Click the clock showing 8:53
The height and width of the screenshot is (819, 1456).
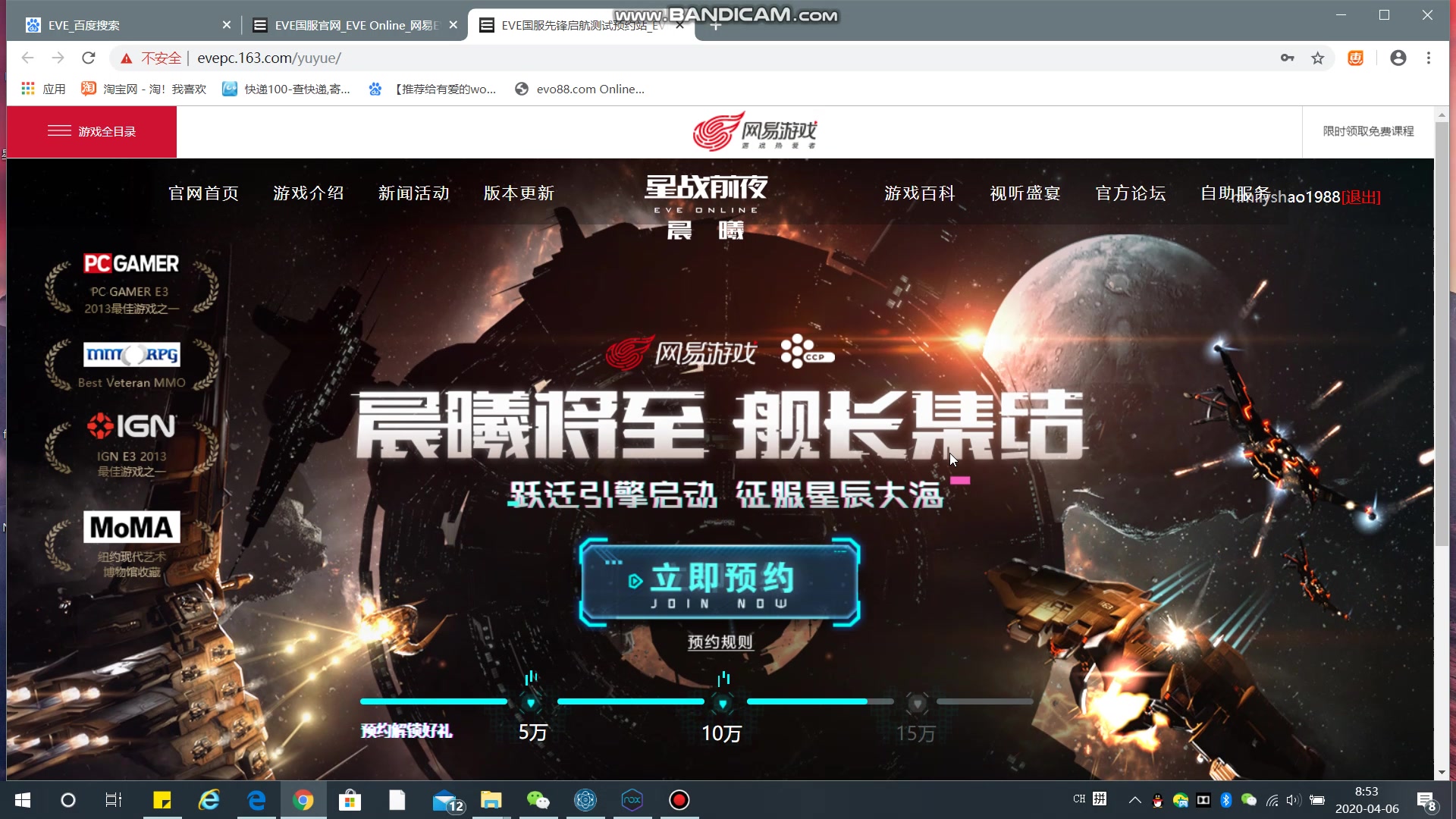tap(1367, 791)
